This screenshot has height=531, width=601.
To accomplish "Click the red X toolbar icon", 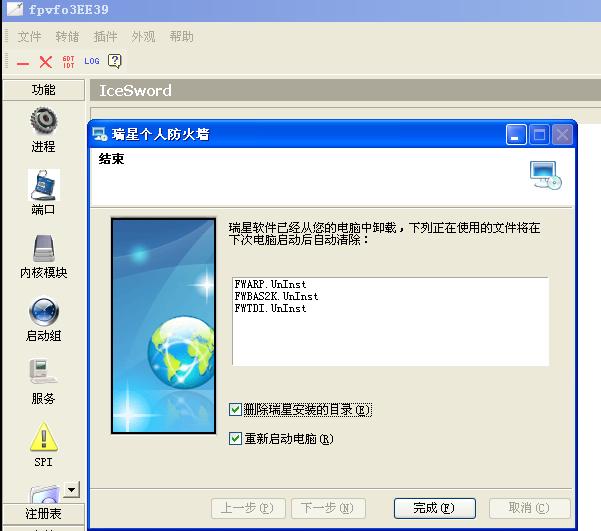I will (46, 61).
